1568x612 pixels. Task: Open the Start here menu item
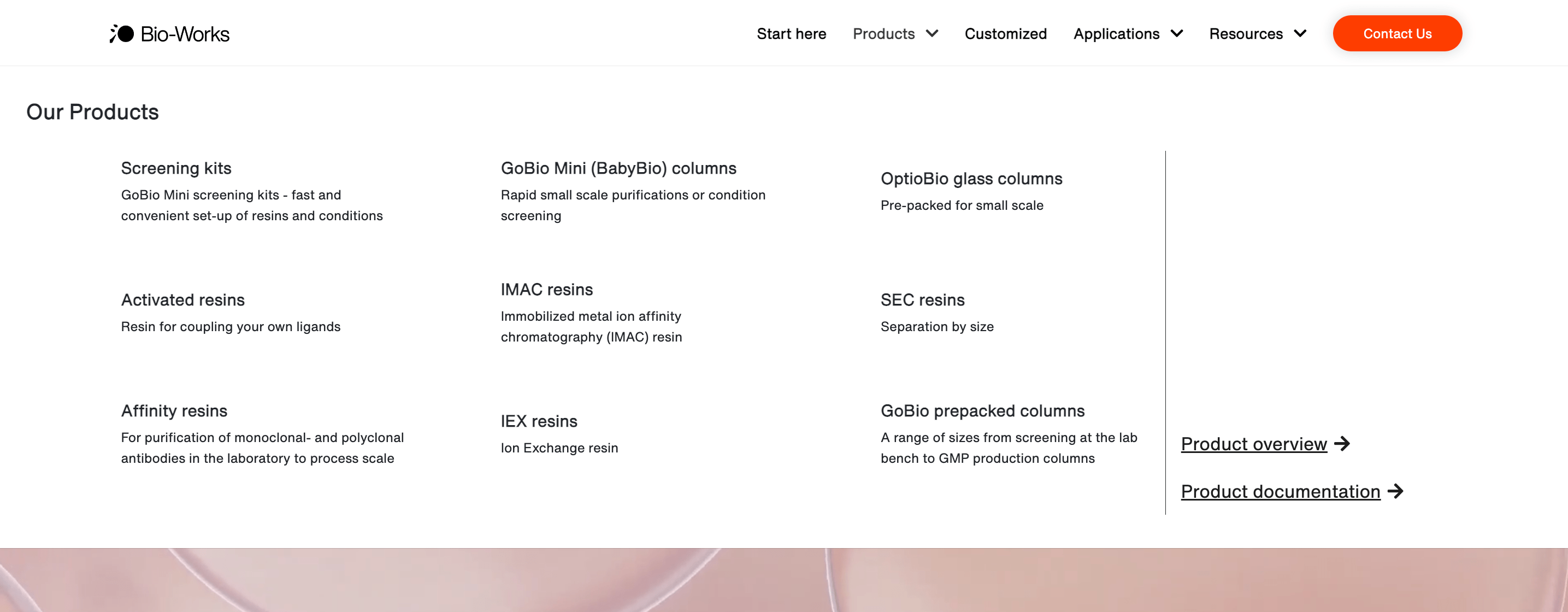tap(791, 33)
